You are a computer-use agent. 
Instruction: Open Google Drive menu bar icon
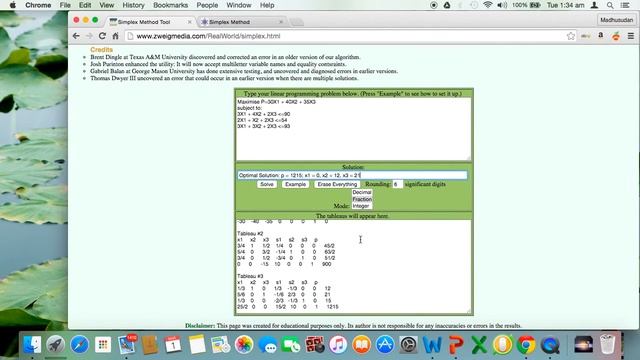click(447, 5)
